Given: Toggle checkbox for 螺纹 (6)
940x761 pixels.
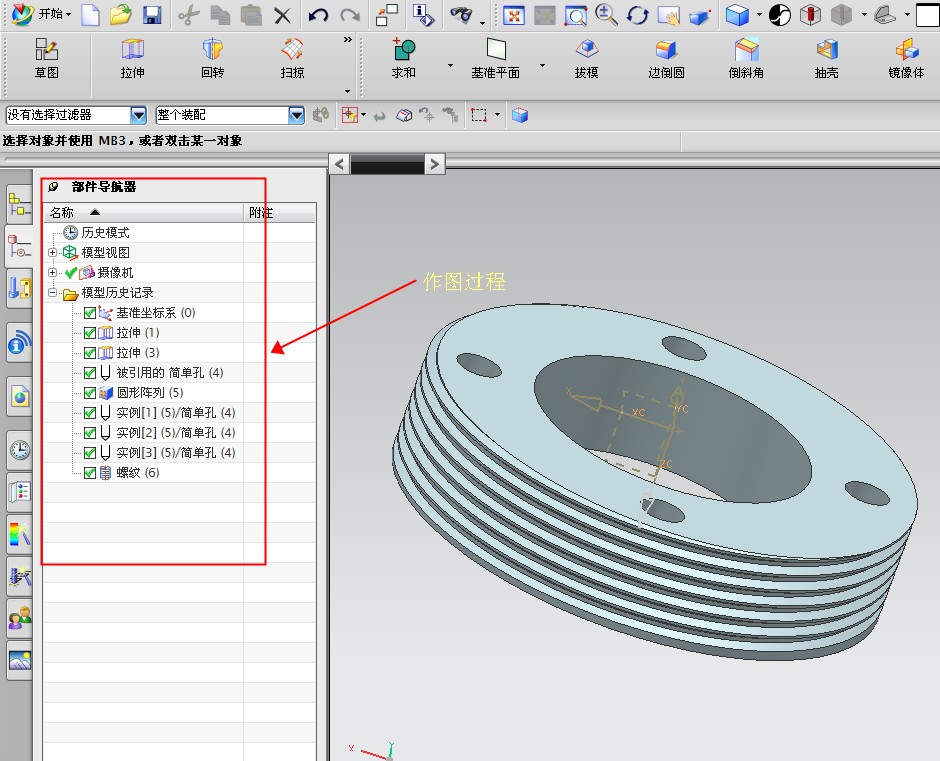Looking at the screenshot, I should click(90, 473).
